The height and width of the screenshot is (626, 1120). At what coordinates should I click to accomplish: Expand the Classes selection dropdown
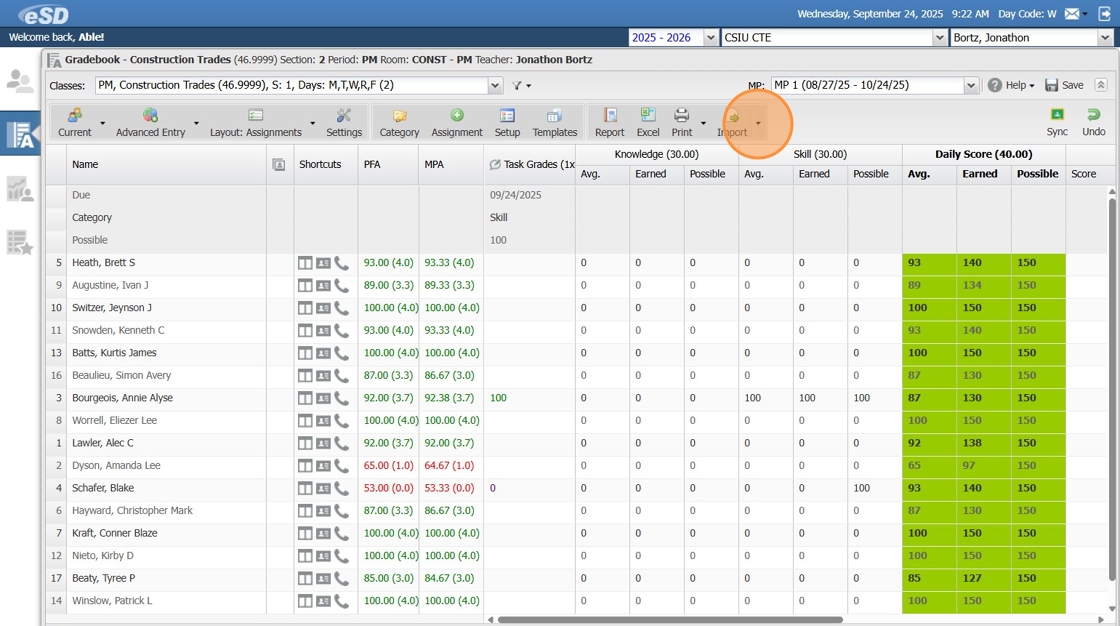(495, 86)
